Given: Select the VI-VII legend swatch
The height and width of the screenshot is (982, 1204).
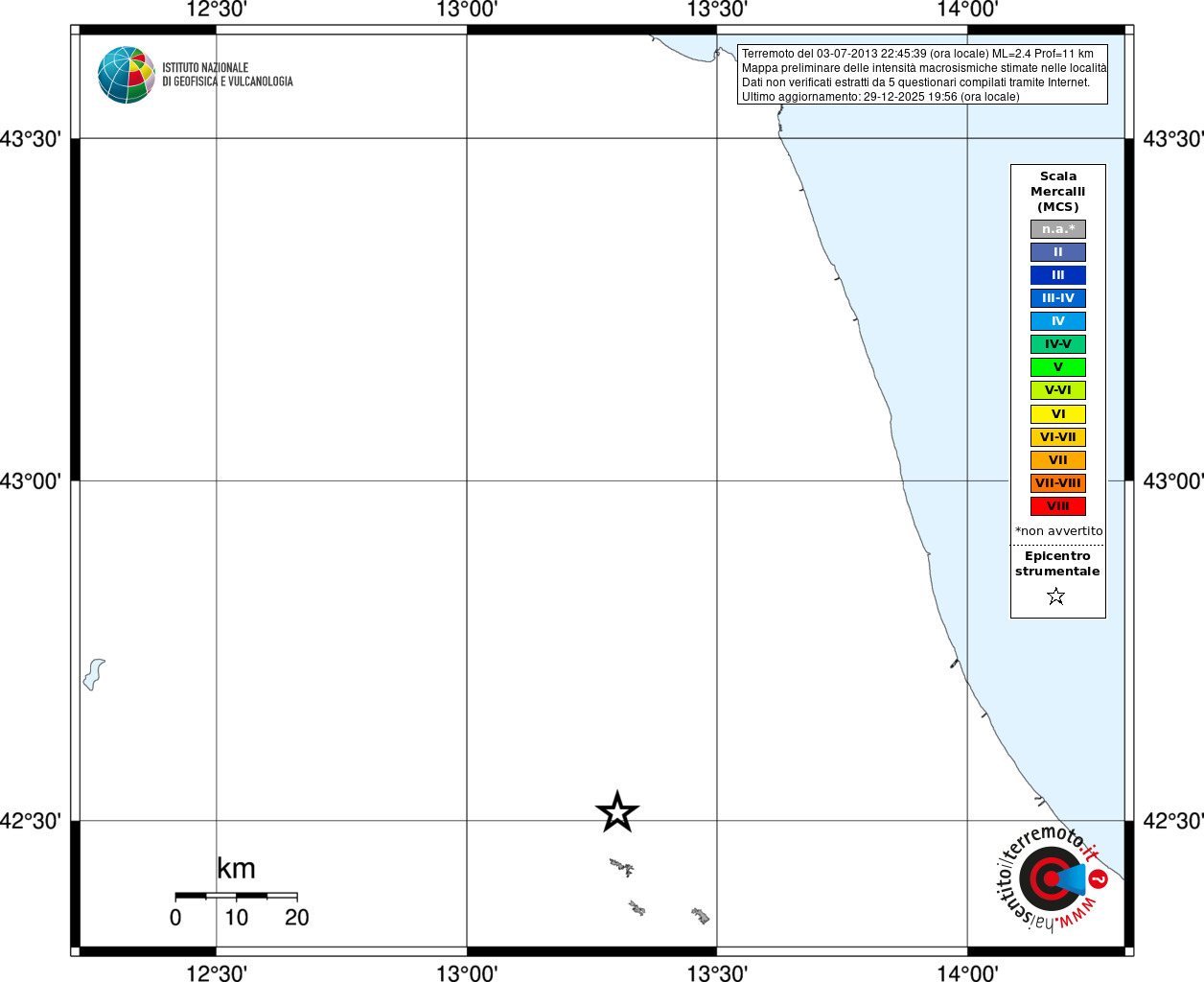Looking at the screenshot, I should tap(1058, 437).
